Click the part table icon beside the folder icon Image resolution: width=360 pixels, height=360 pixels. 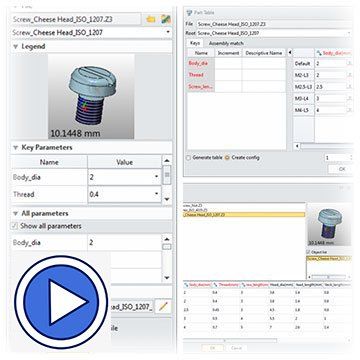tap(166, 19)
